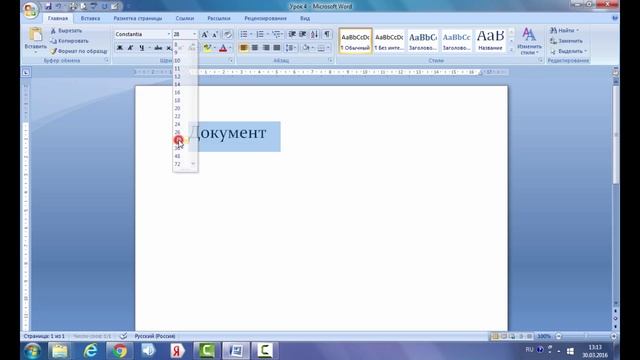
Task: Open Выделить (Select) dropdown
Action: click(x=569, y=51)
